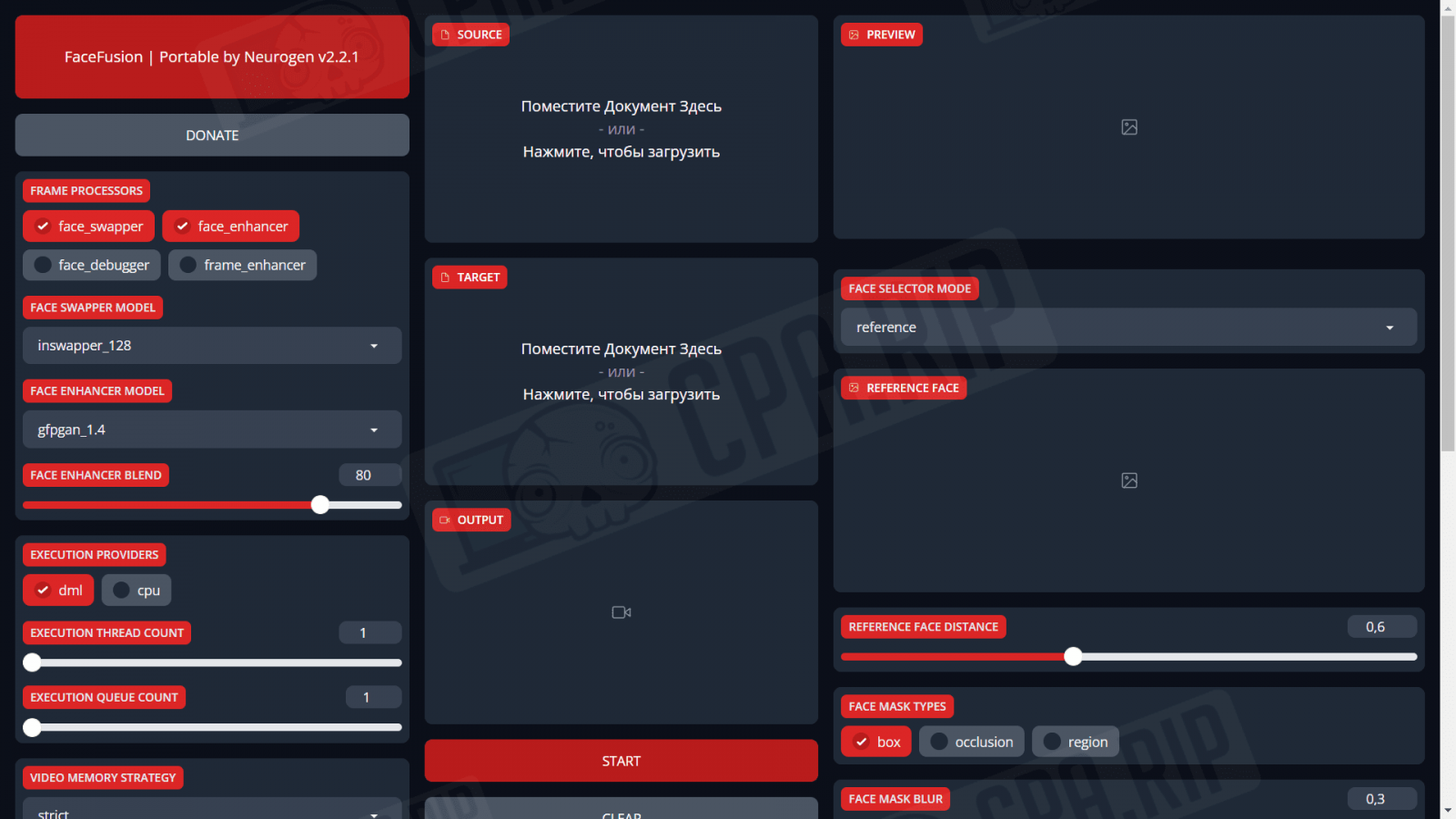Open the Face Selector Mode reference dropdown
Image resolution: width=1456 pixels, height=819 pixels.
(x=1127, y=328)
